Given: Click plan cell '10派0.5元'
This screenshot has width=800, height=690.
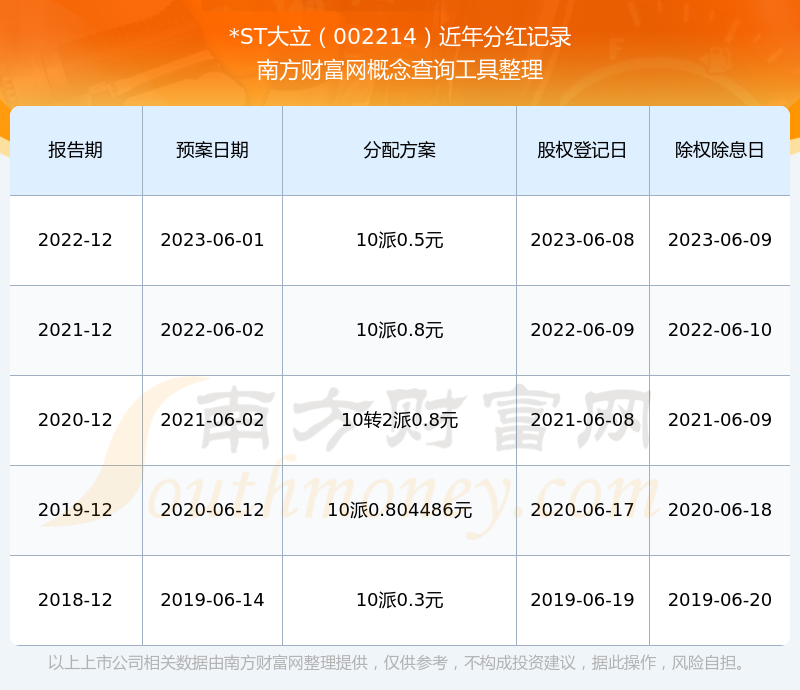Looking at the screenshot, I should coord(399,240).
